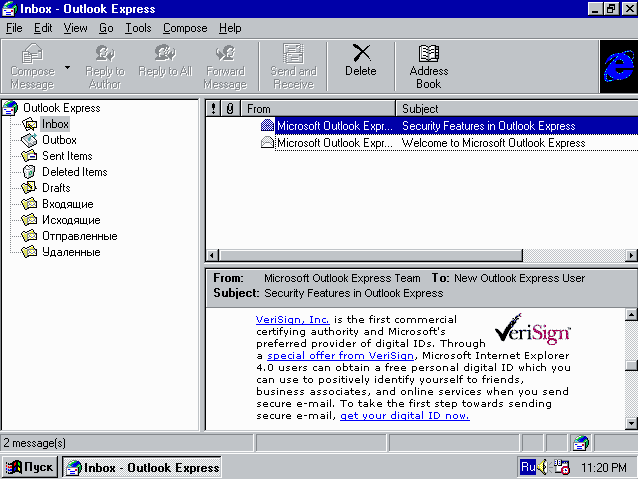Viewport: 638px width, 479px height.
Task: Click the Удаленные folder icon
Action: click(29, 252)
